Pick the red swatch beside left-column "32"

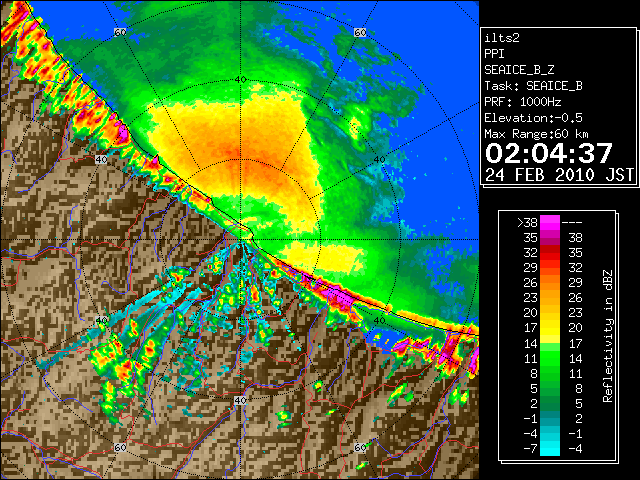click(550, 253)
